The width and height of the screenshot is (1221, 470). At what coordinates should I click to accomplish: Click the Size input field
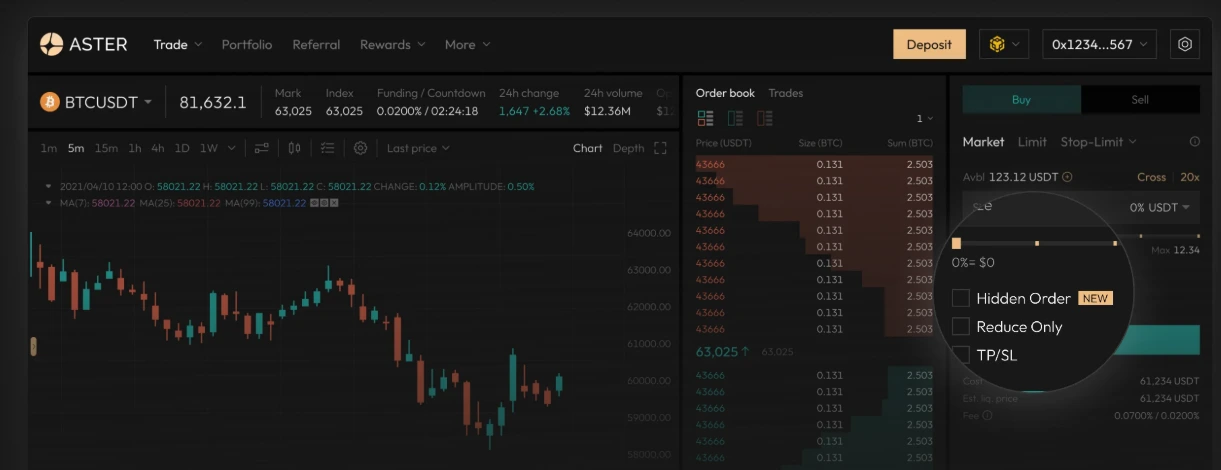click(1081, 207)
